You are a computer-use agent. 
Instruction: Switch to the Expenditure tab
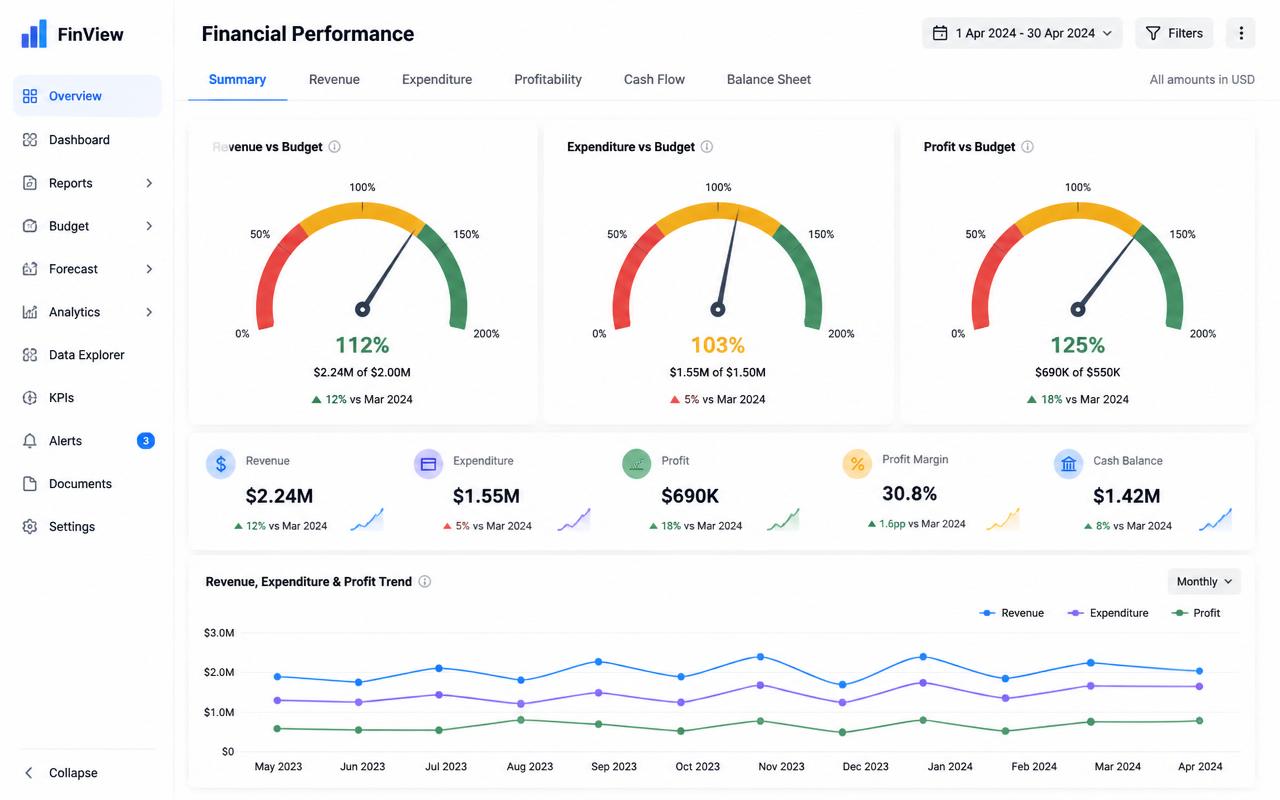pyautogui.click(x=437, y=79)
